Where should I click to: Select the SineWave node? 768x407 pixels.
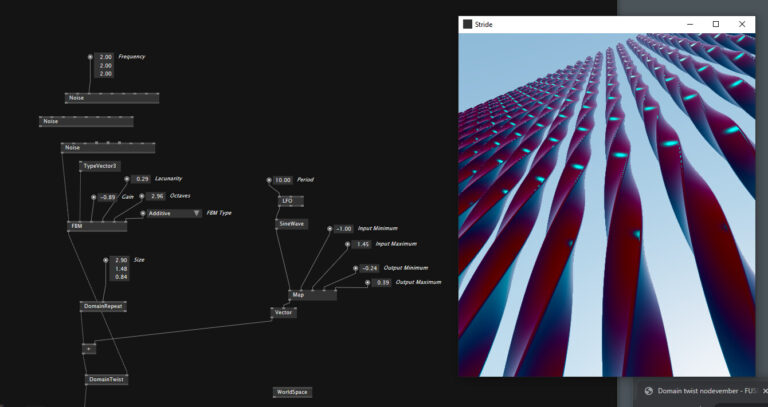291,224
